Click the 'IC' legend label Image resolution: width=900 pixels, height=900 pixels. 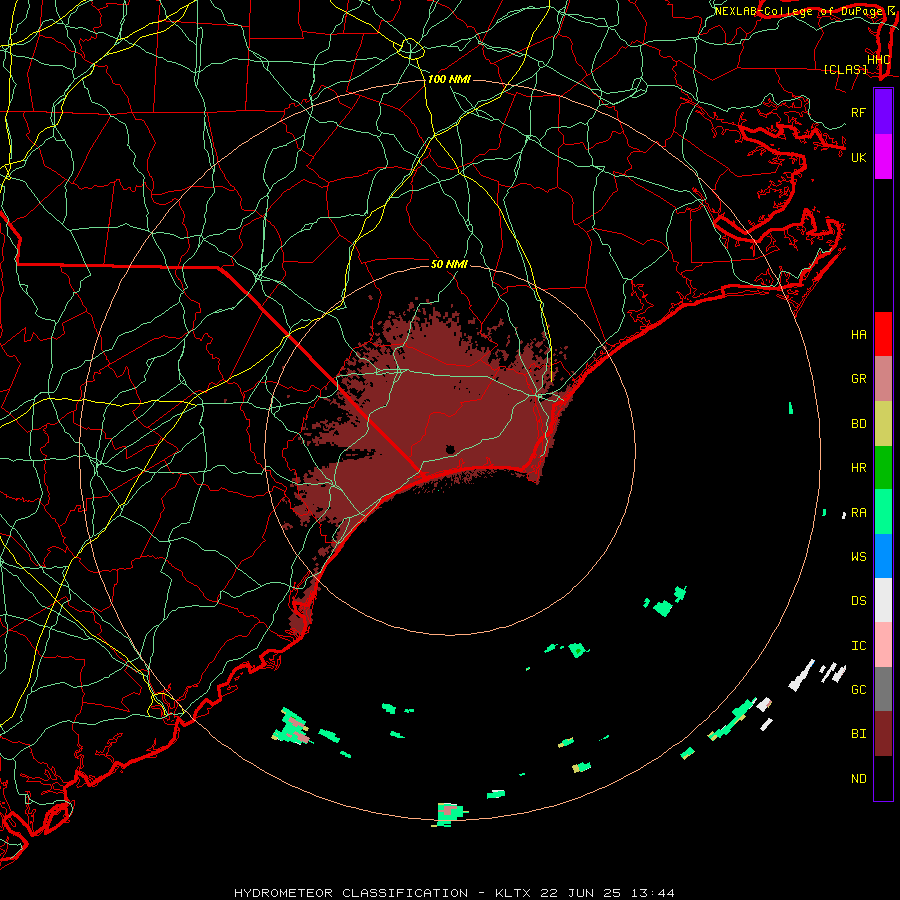pyautogui.click(x=859, y=646)
